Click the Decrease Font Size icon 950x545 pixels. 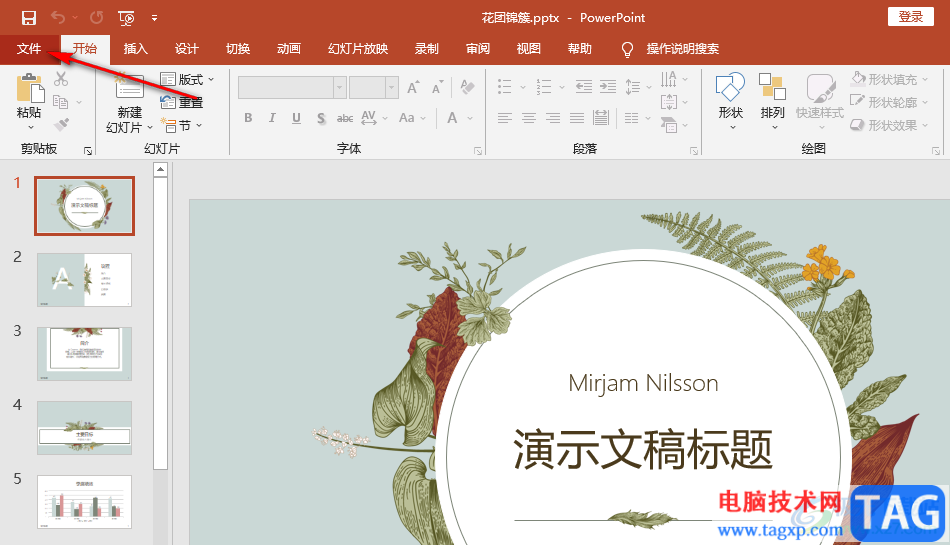[x=437, y=88]
